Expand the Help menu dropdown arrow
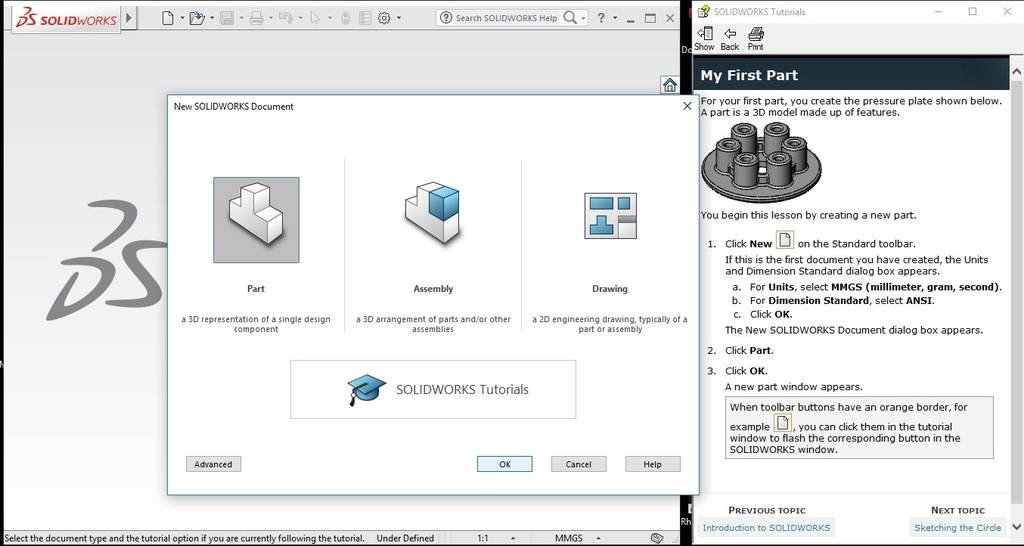The height and width of the screenshot is (546, 1024). 616,18
